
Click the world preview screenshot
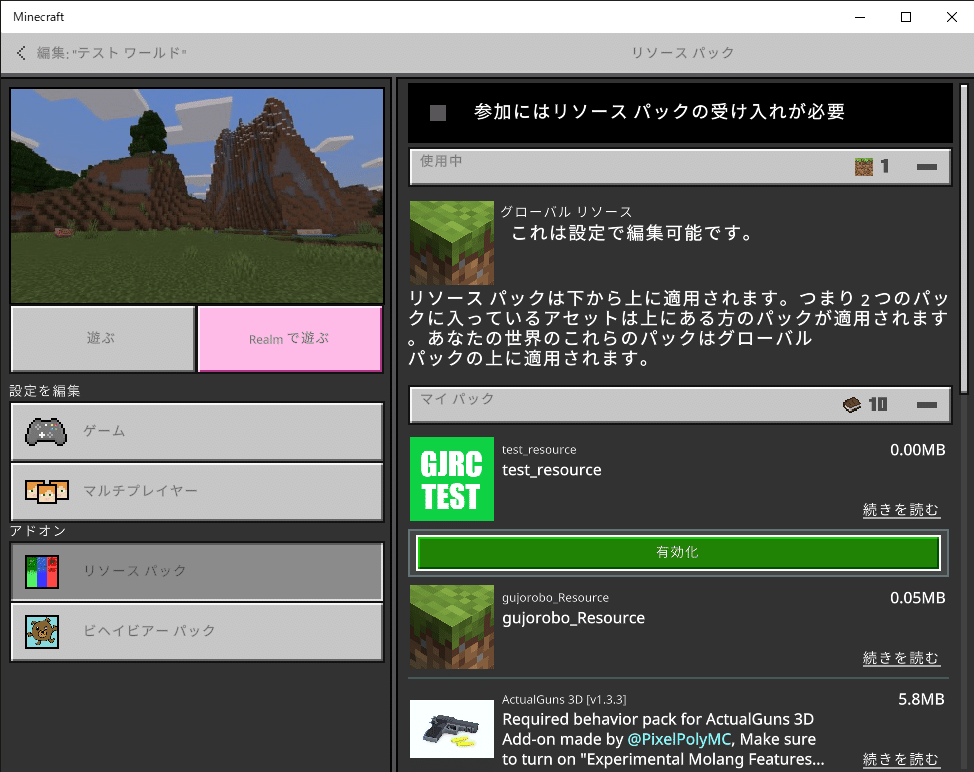[197, 196]
